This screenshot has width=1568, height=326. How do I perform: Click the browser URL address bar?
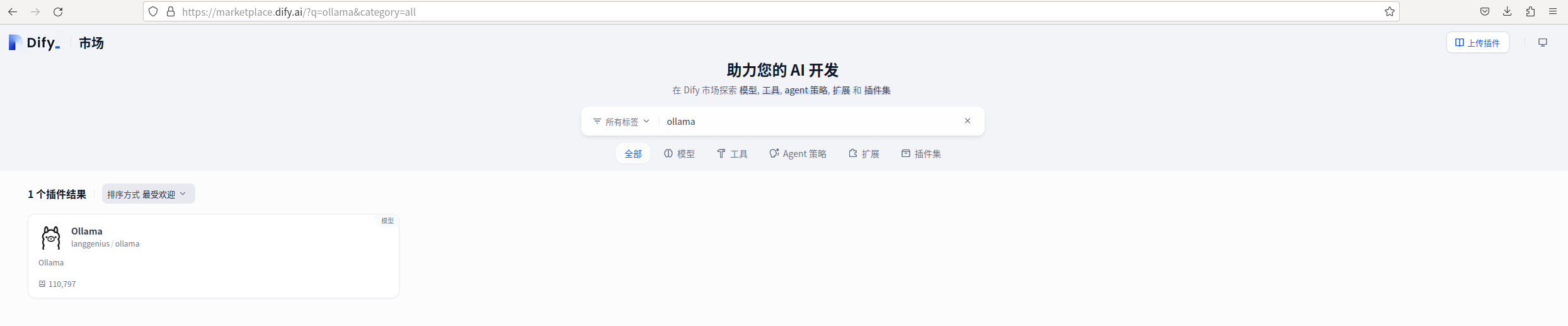click(772, 11)
